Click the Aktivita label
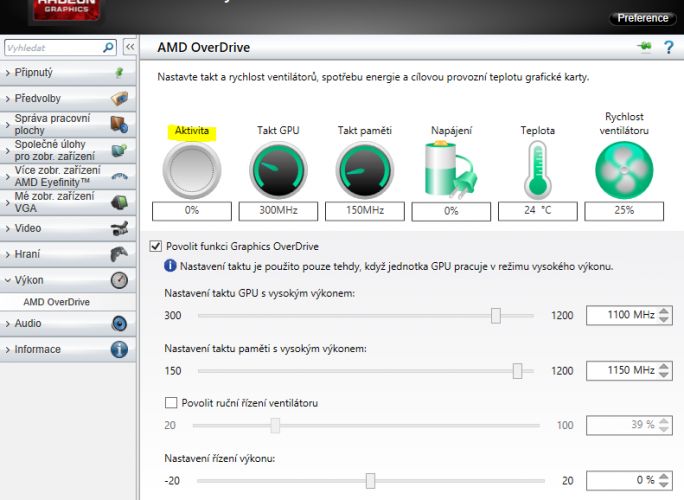 (x=192, y=130)
